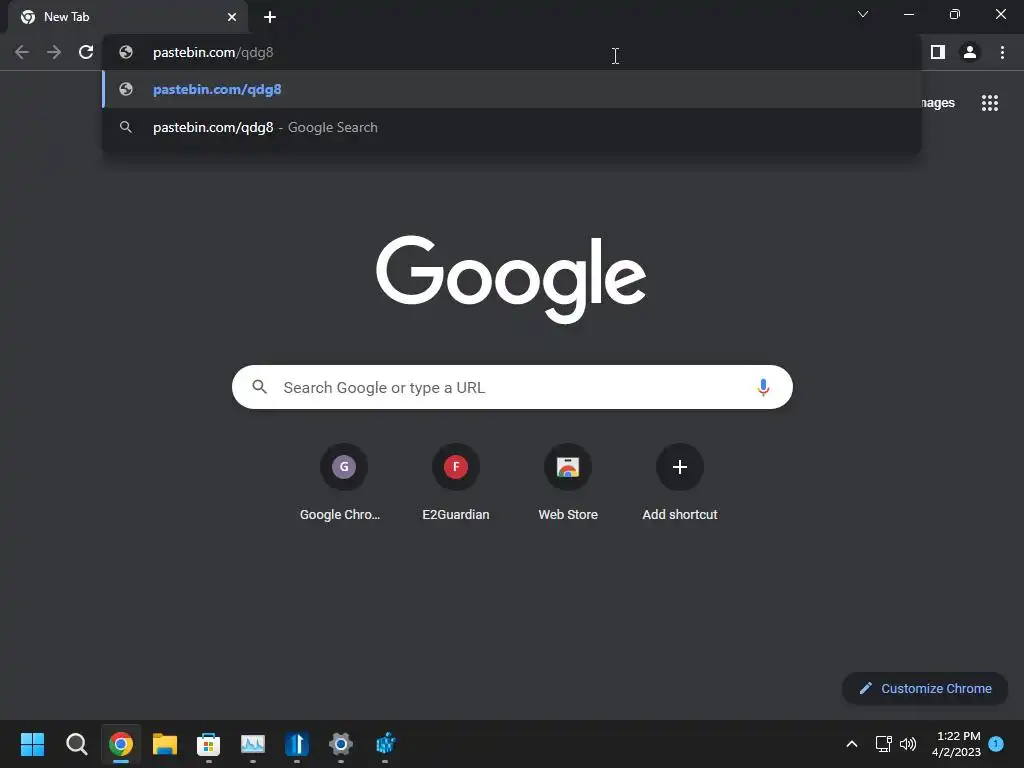The image size is (1024, 768).
Task: Open the Windows Start menu
Action: coord(33,744)
